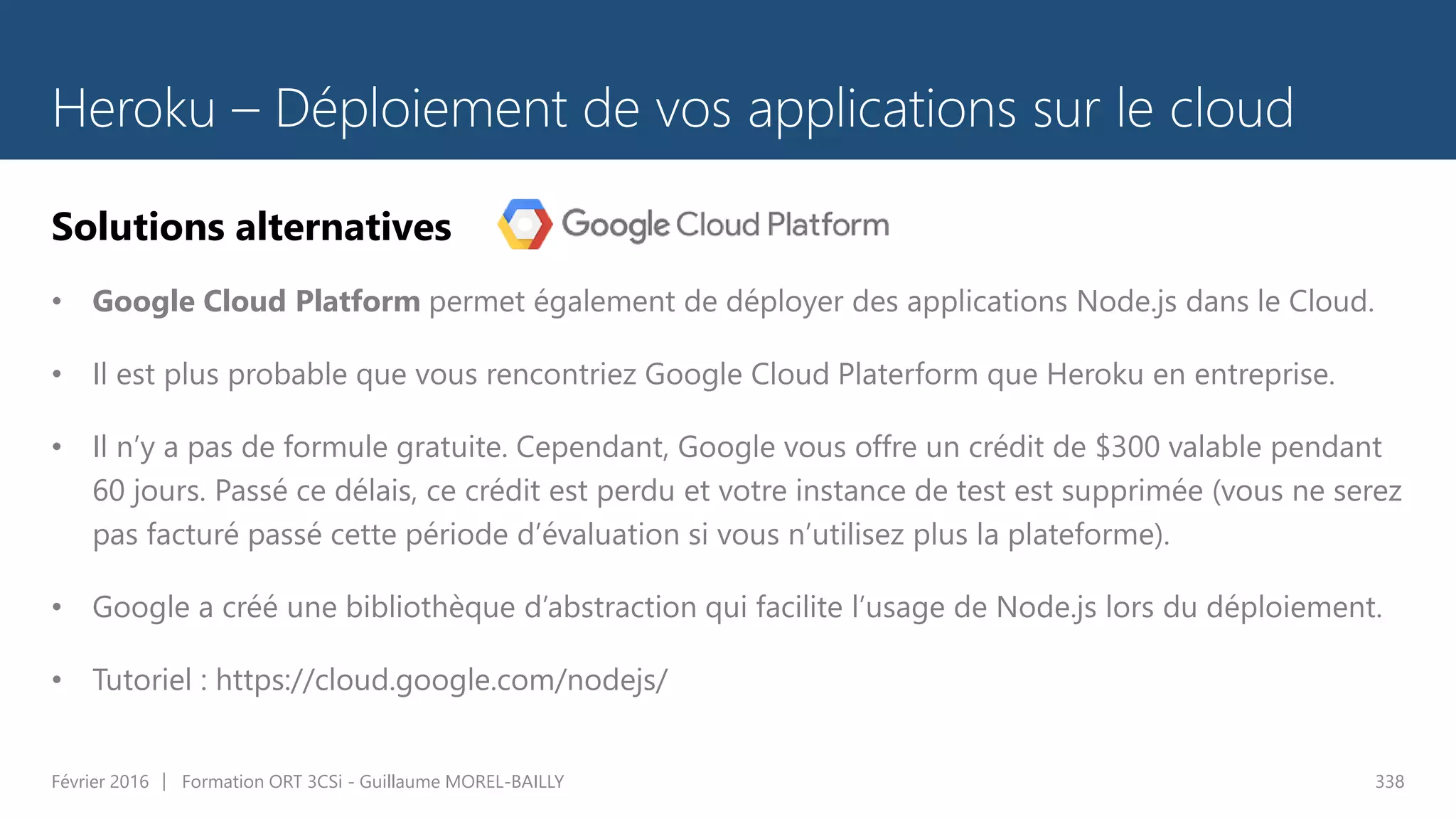Select the slide title 'Heroku – Déploiement de vos applications sur le cloud'
The height and width of the screenshot is (819, 1456).
673,109
